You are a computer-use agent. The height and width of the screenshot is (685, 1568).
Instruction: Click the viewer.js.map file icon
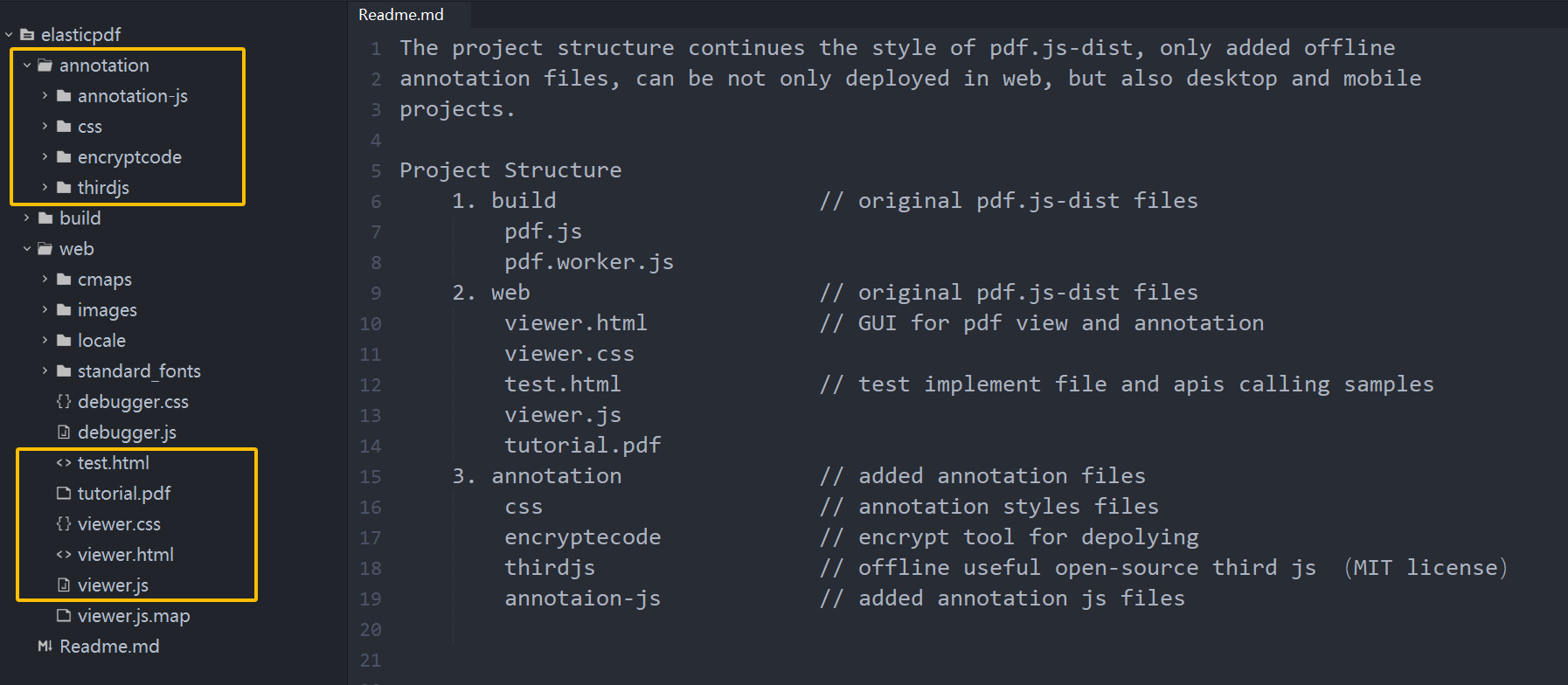63,616
